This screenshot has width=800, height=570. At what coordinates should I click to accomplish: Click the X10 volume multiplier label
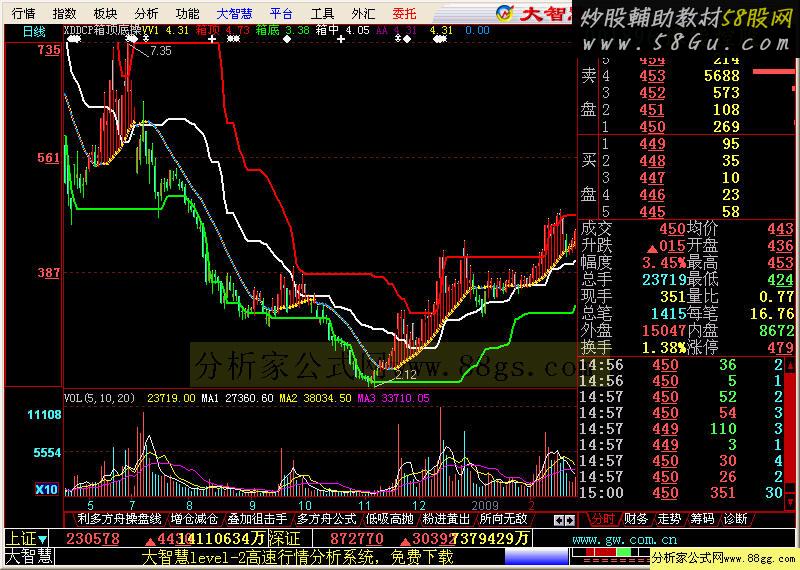[46, 490]
